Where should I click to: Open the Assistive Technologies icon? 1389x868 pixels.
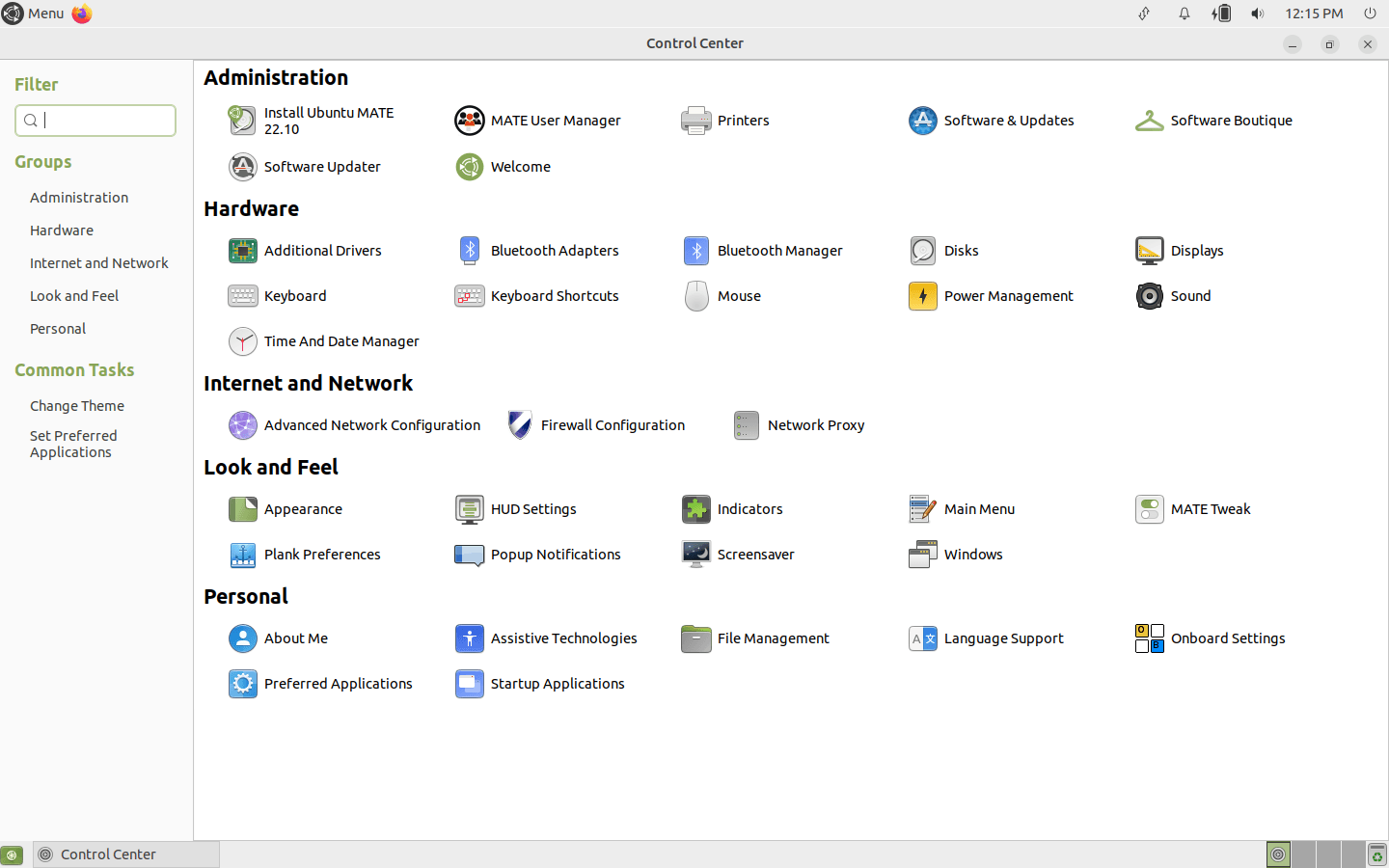[x=470, y=638]
